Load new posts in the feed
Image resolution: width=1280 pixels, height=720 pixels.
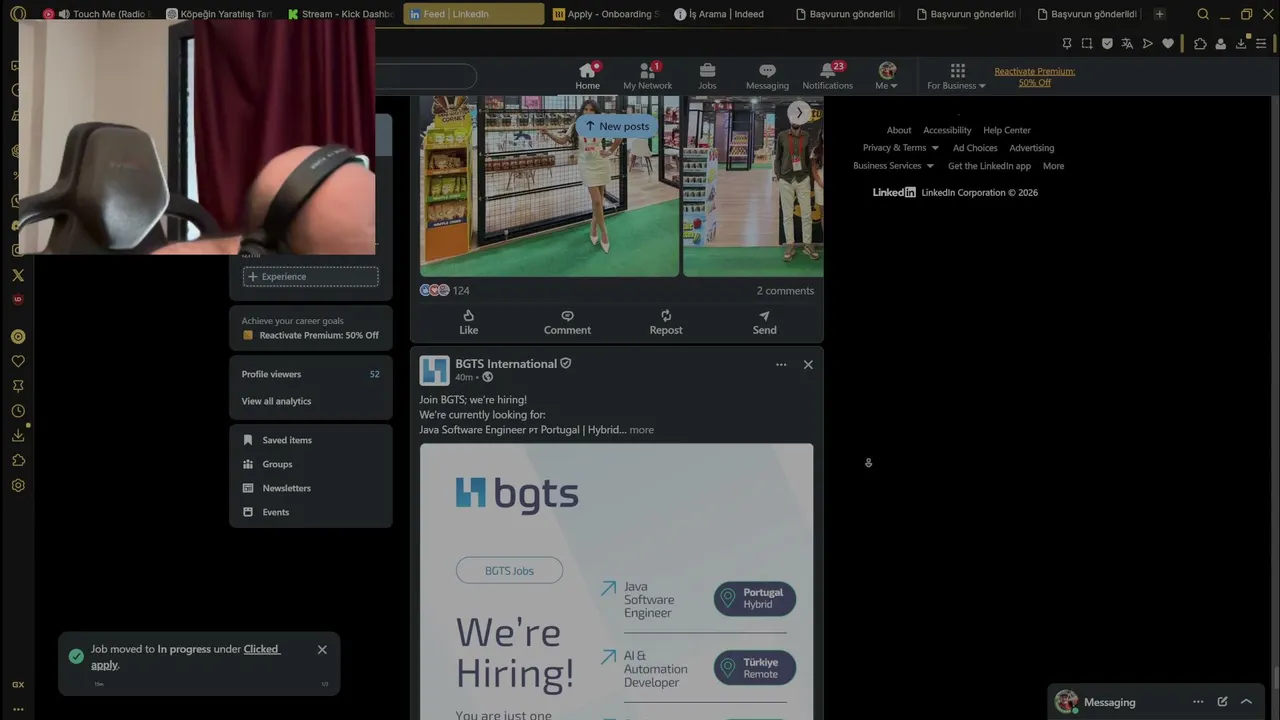[x=617, y=126]
